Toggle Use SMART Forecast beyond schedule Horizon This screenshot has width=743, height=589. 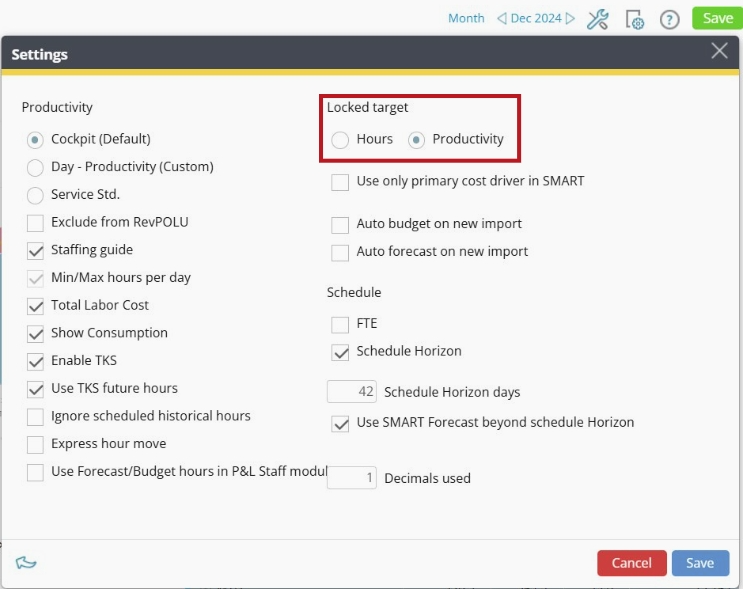340,423
